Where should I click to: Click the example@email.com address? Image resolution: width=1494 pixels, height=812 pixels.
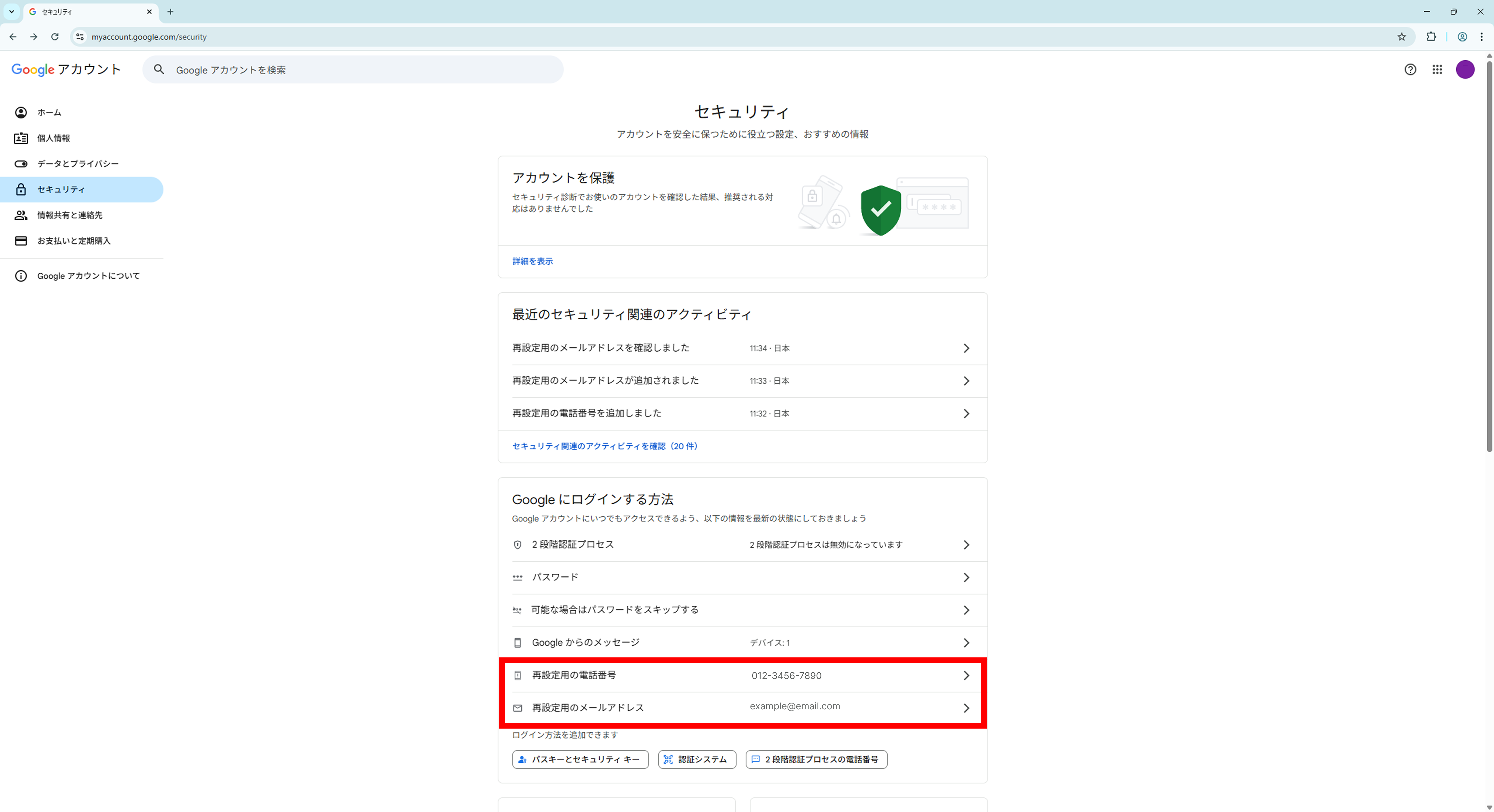pos(795,706)
